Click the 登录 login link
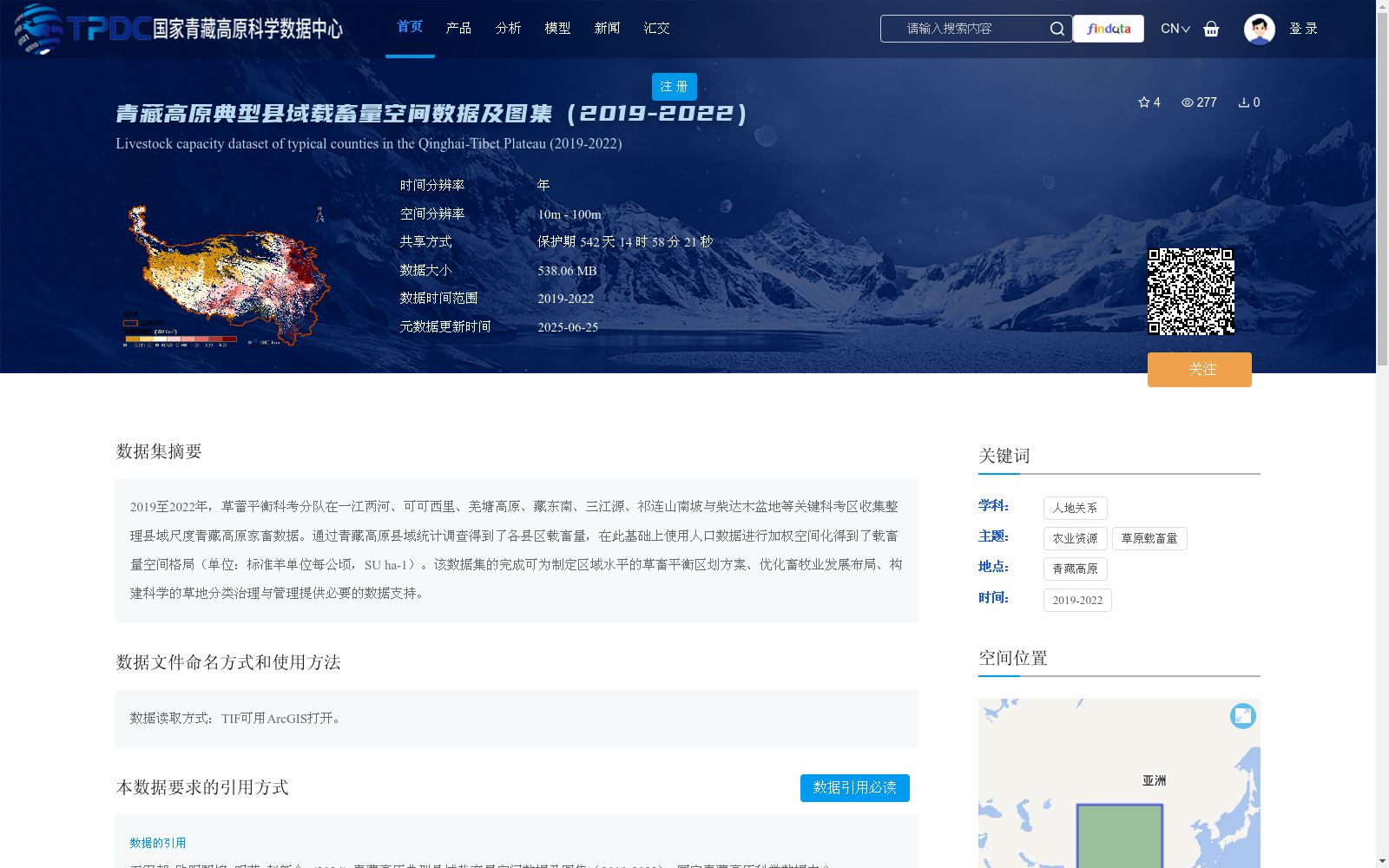1389x868 pixels. click(x=1303, y=29)
